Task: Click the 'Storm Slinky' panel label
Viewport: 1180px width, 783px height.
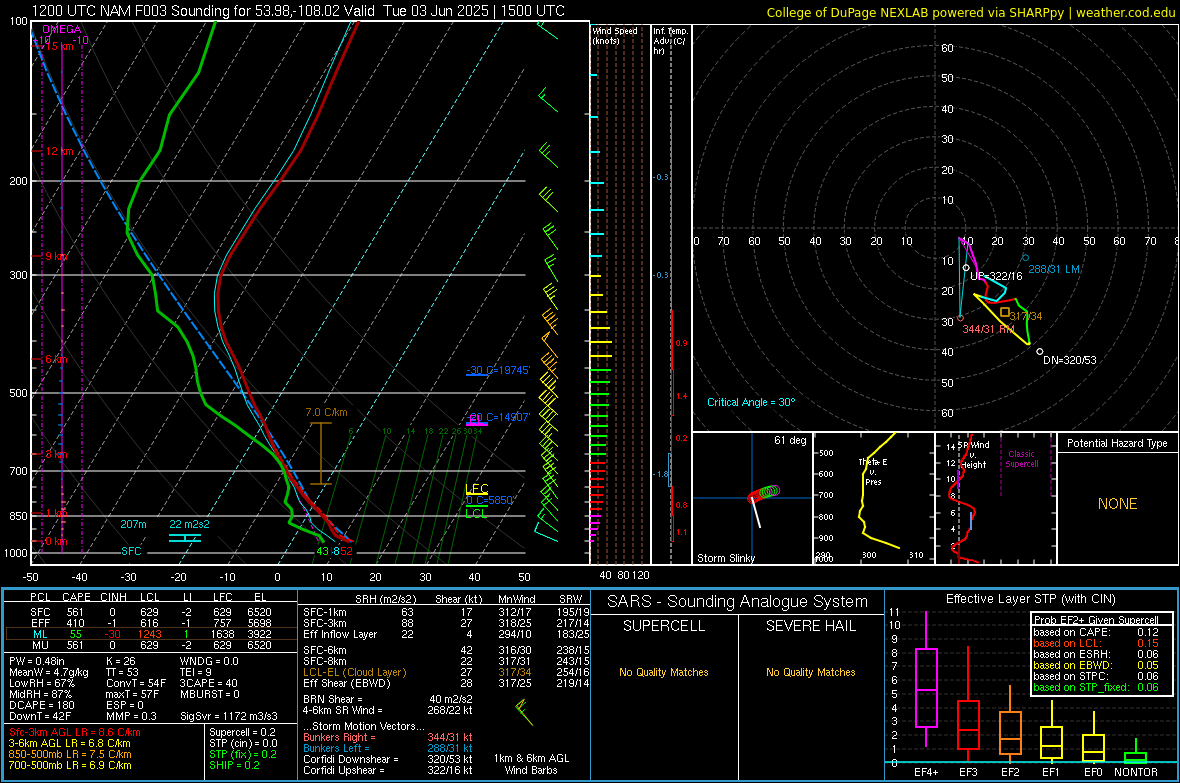Action: point(725,558)
